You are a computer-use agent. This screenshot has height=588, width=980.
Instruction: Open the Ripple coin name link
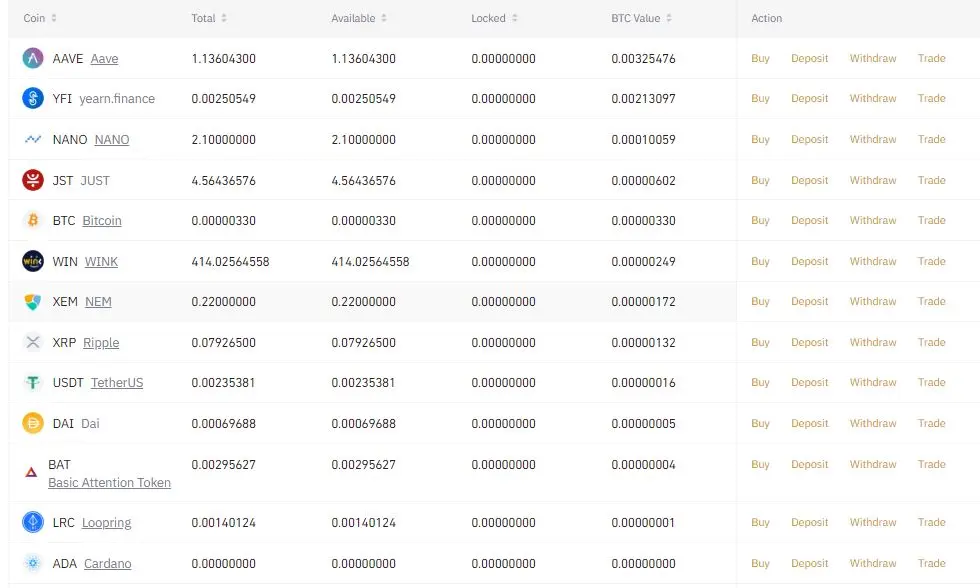tap(101, 343)
